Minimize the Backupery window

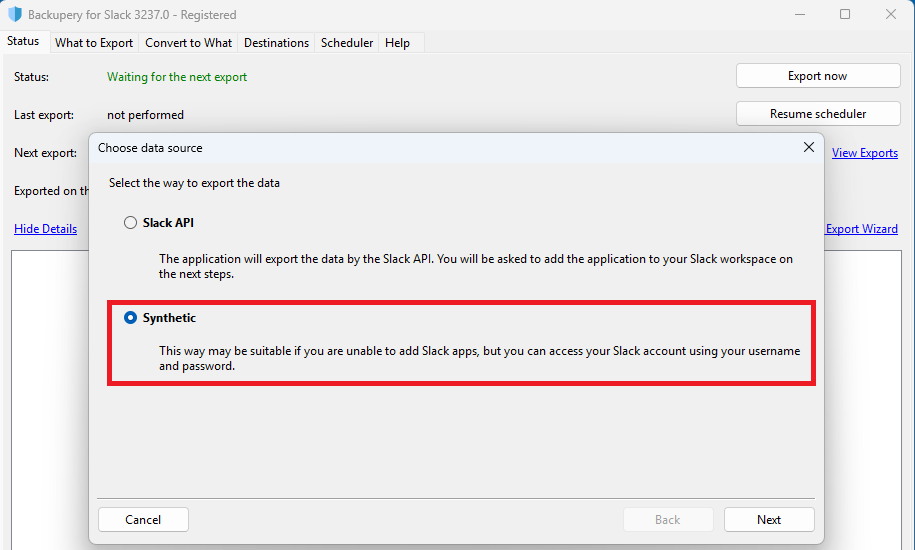[x=800, y=15]
